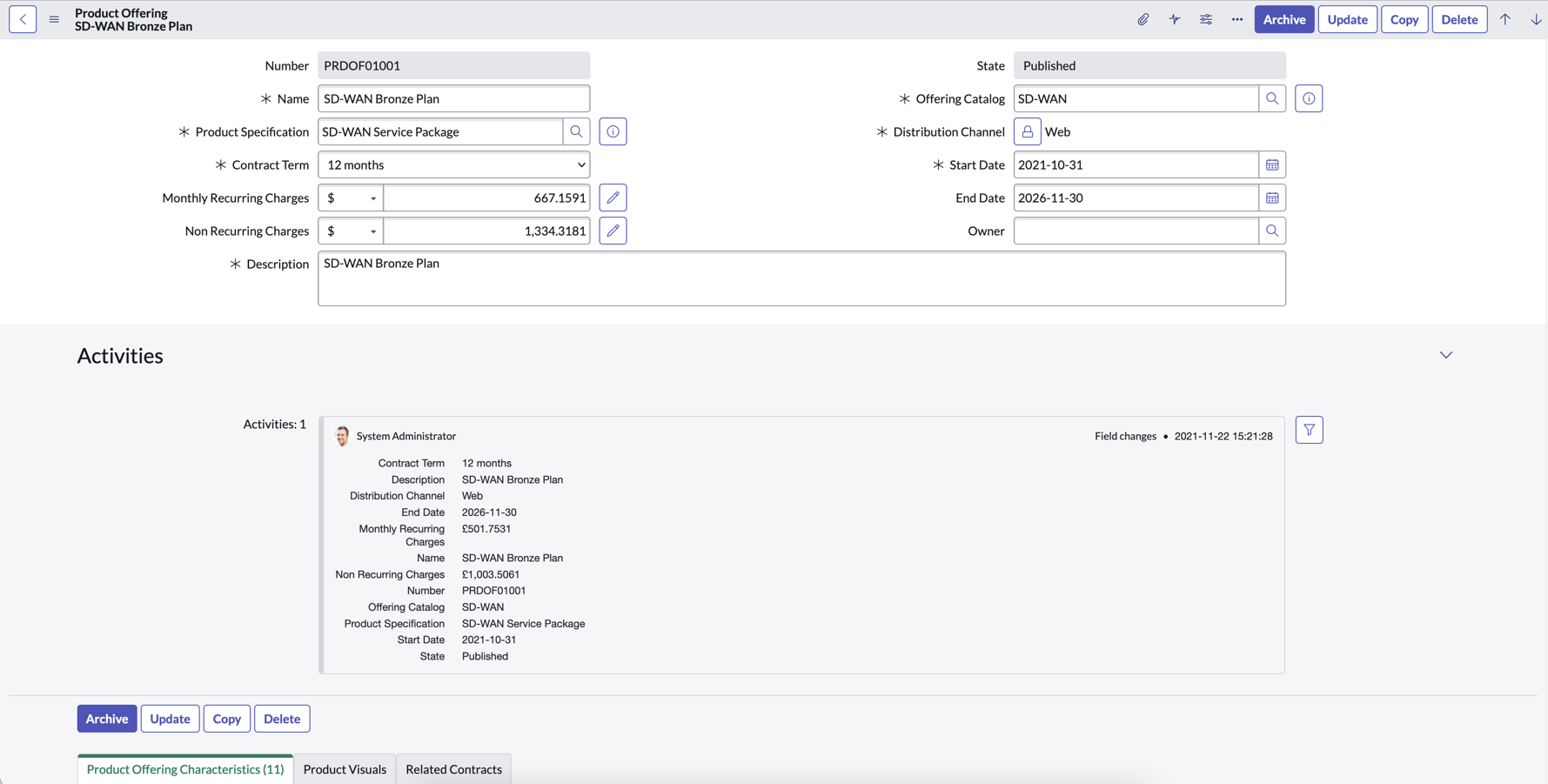The image size is (1548, 784).
Task: Preview Product Specification record info icon
Action: pos(613,131)
